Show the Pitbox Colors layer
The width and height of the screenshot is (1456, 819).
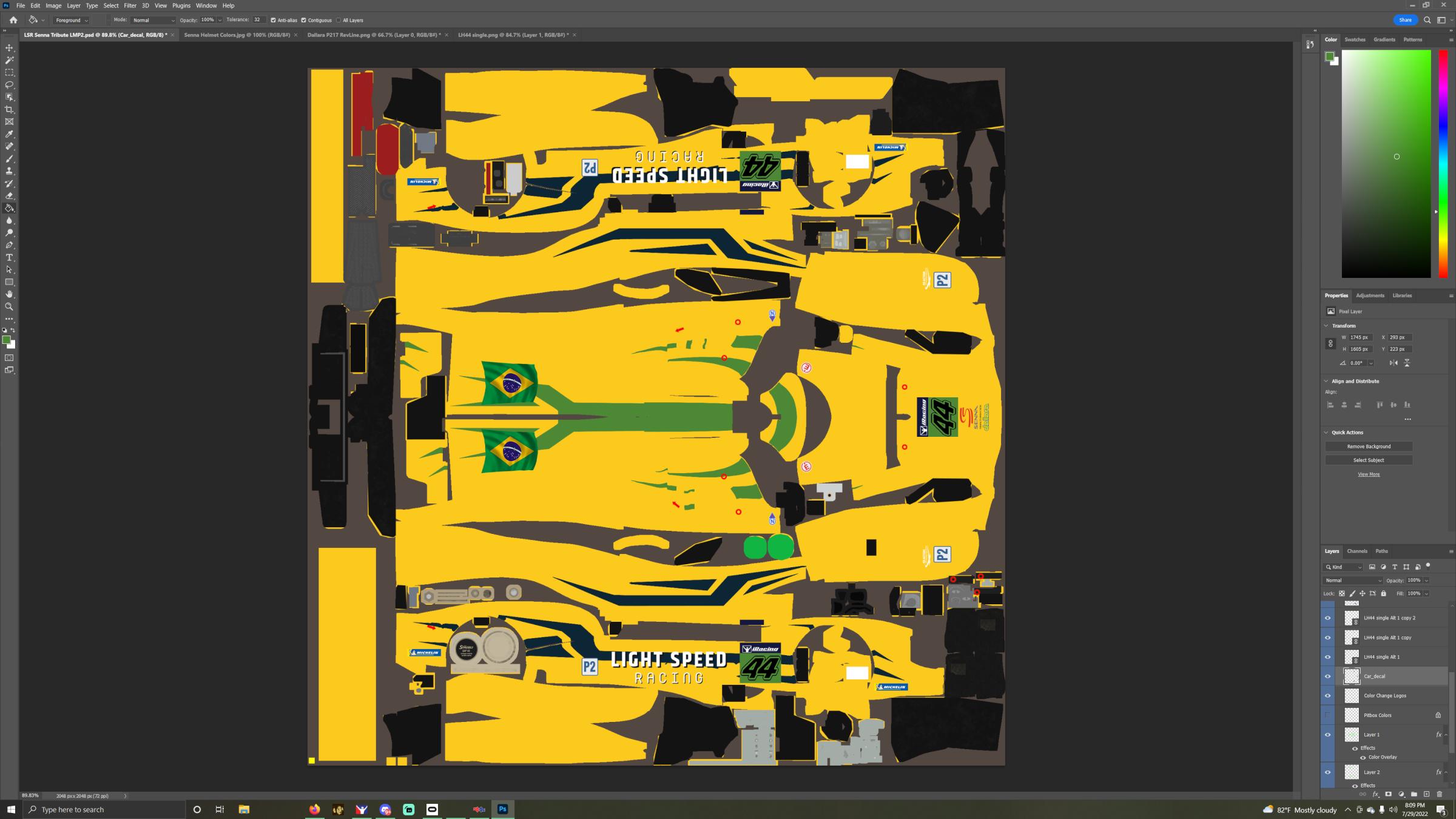click(1328, 715)
